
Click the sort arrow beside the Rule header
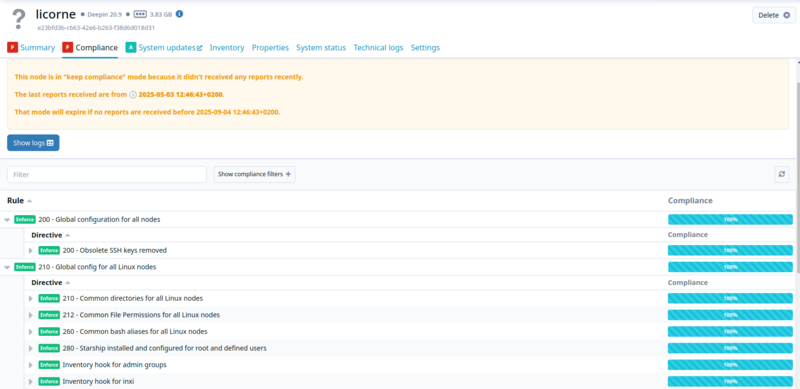click(30, 201)
